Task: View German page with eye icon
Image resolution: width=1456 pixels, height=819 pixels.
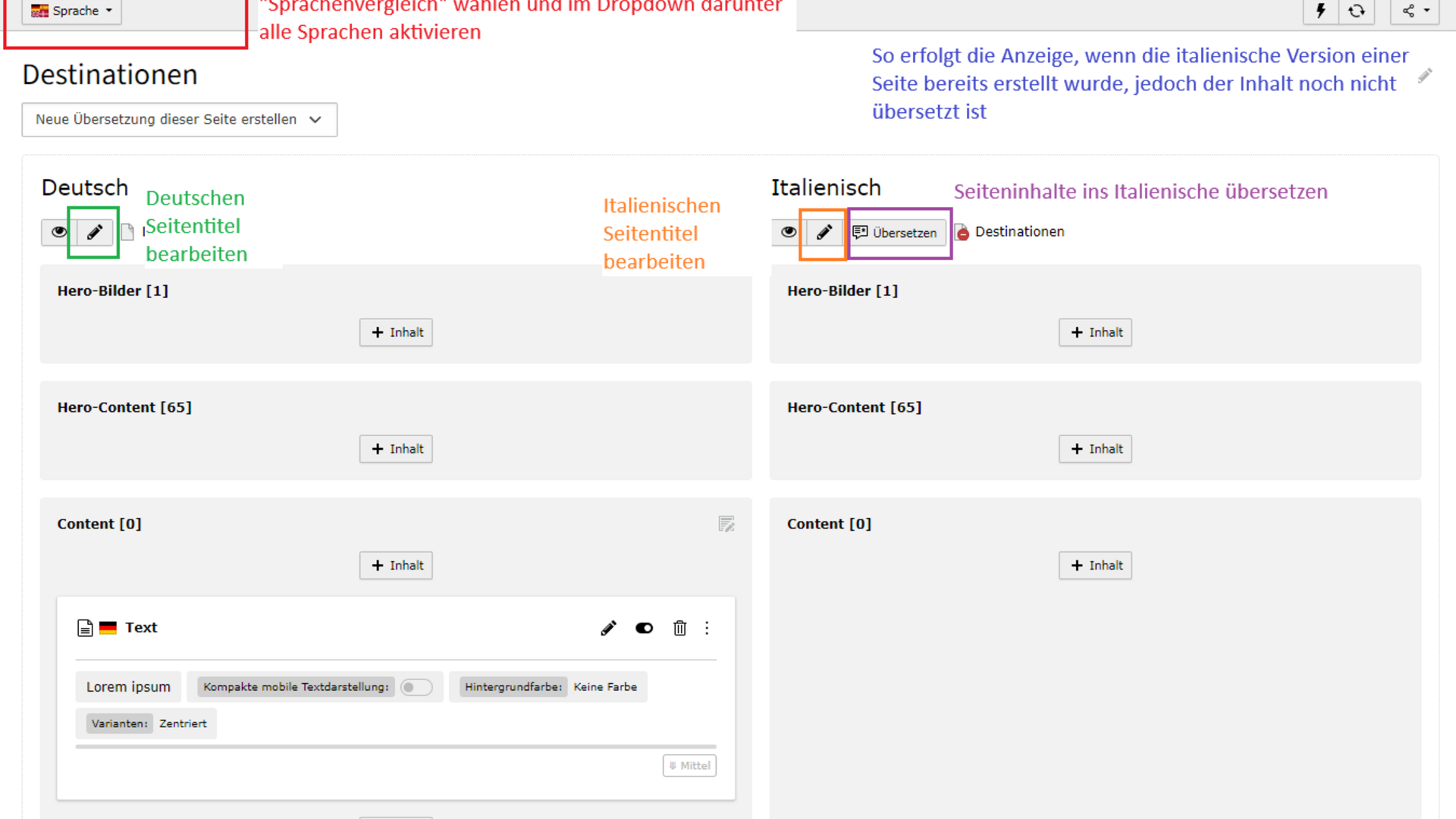Action: (58, 232)
